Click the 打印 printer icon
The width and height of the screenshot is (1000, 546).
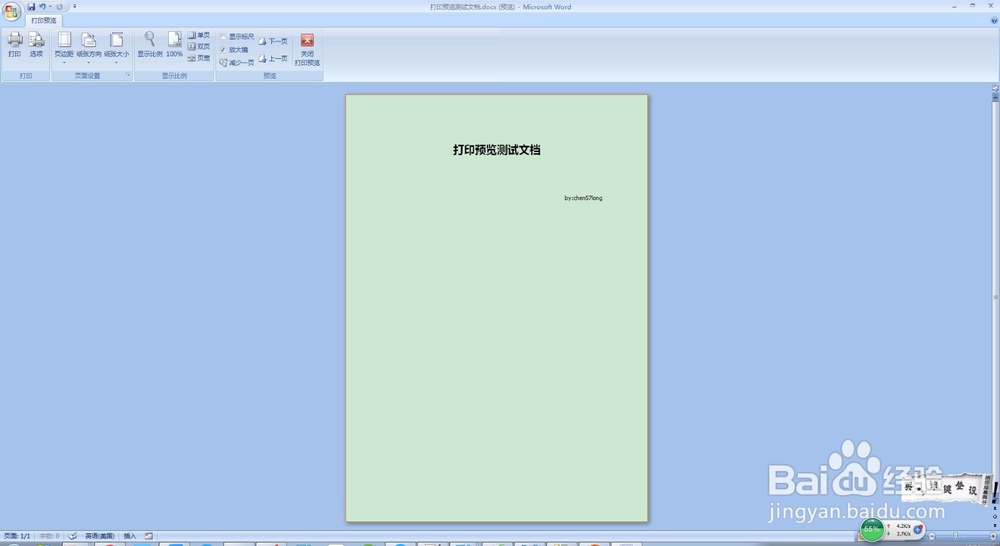pos(15,45)
